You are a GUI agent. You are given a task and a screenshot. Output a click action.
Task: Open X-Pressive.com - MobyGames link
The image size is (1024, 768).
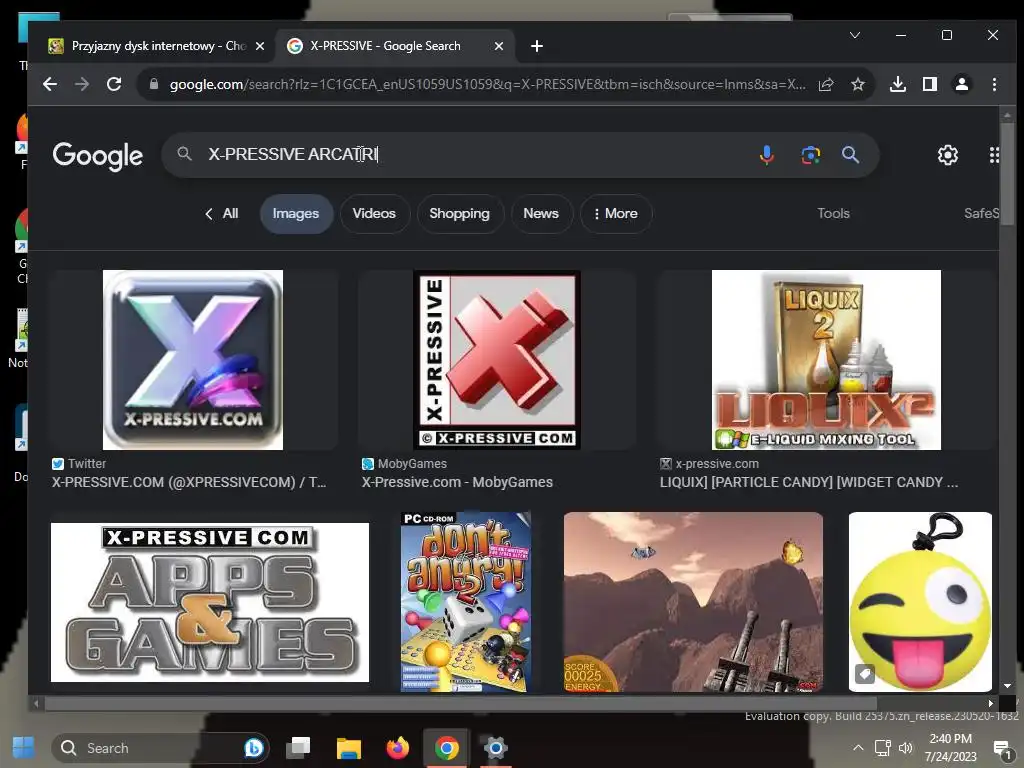(457, 483)
